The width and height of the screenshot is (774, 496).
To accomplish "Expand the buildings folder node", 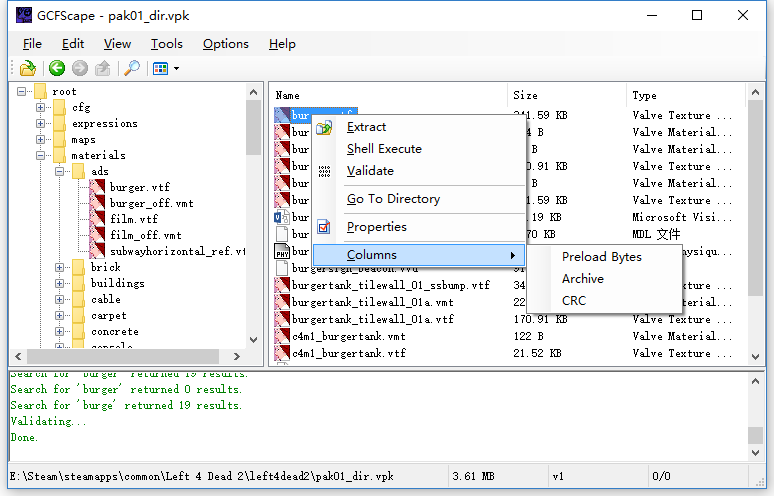I will pyautogui.click(x=59, y=283).
